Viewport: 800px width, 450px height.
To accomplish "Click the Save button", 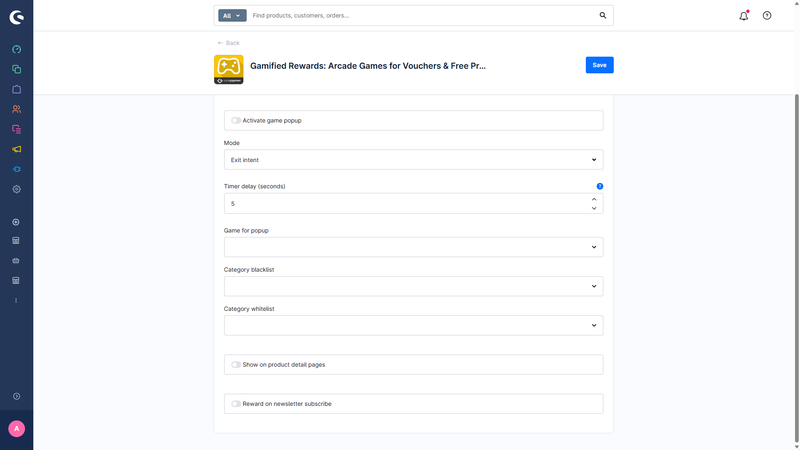I will pyautogui.click(x=599, y=65).
